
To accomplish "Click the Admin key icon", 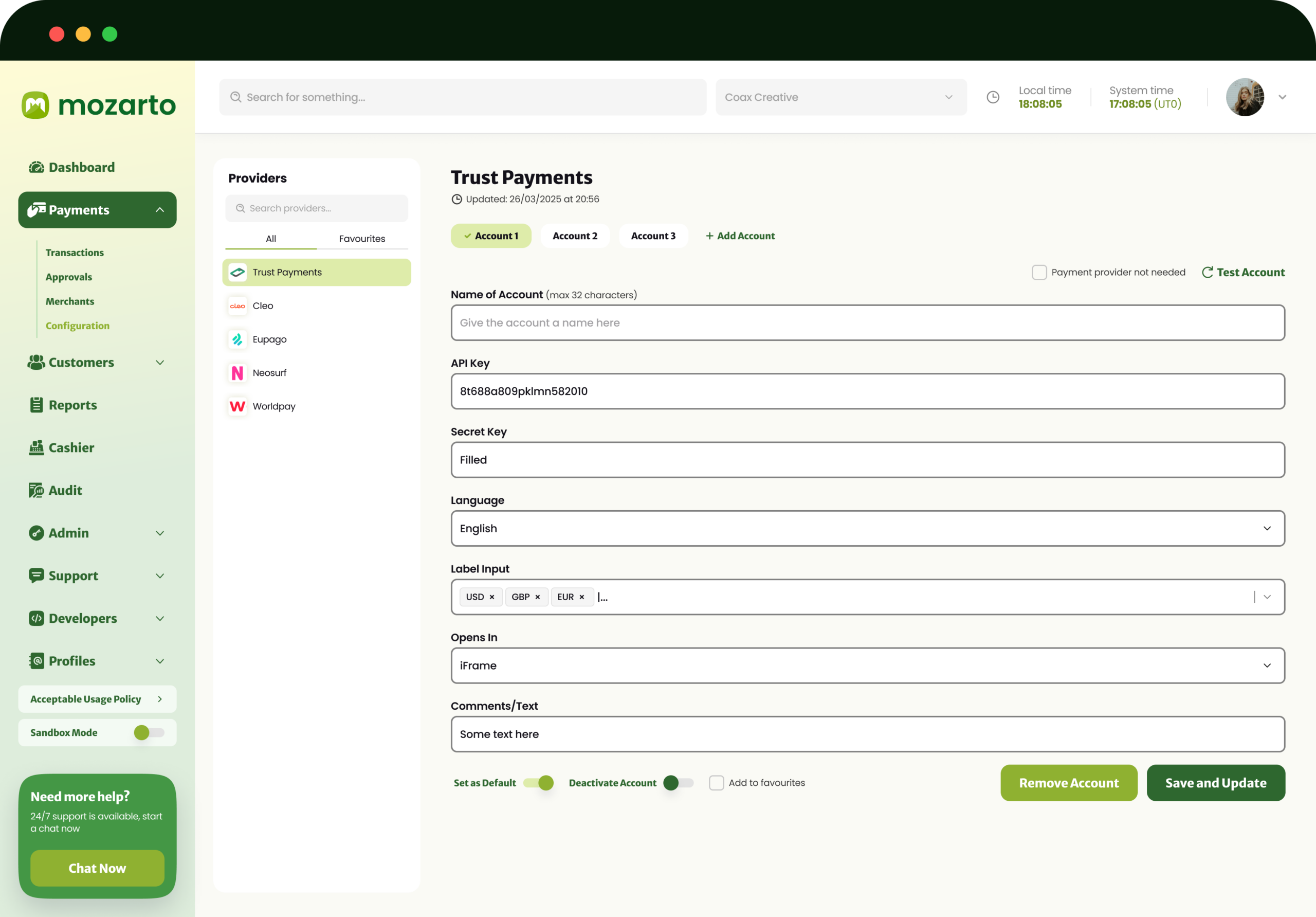I will pyautogui.click(x=36, y=533).
